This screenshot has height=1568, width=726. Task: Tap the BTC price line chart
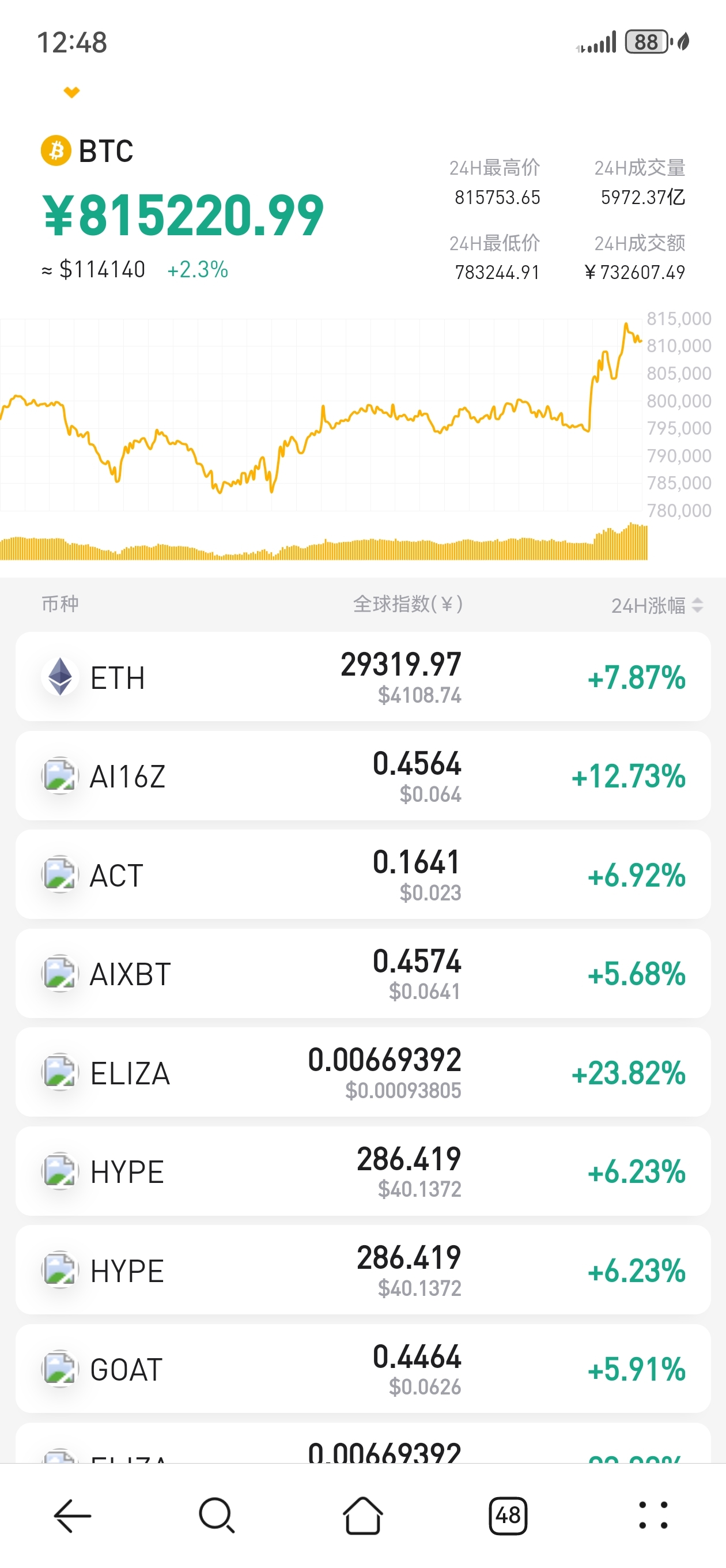click(322, 415)
